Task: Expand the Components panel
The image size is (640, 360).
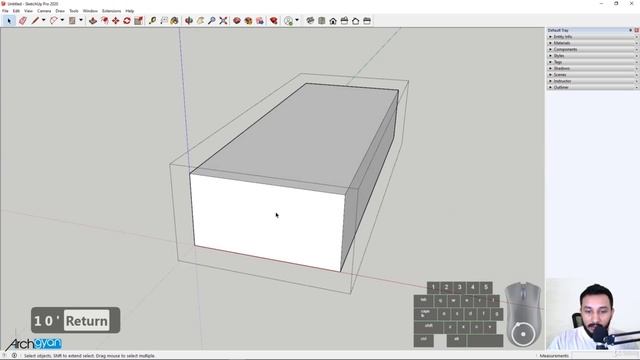Action: (591, 49)
